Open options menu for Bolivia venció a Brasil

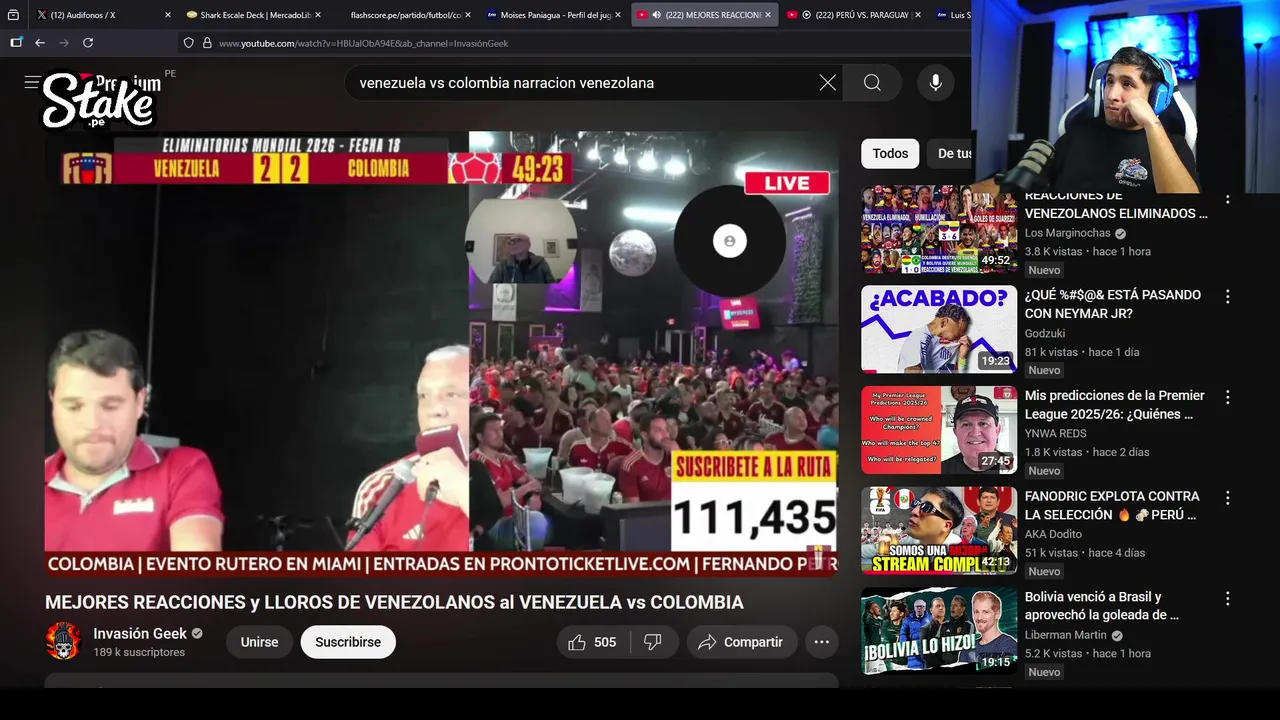pyautogui.click(x=1227, y=598)
